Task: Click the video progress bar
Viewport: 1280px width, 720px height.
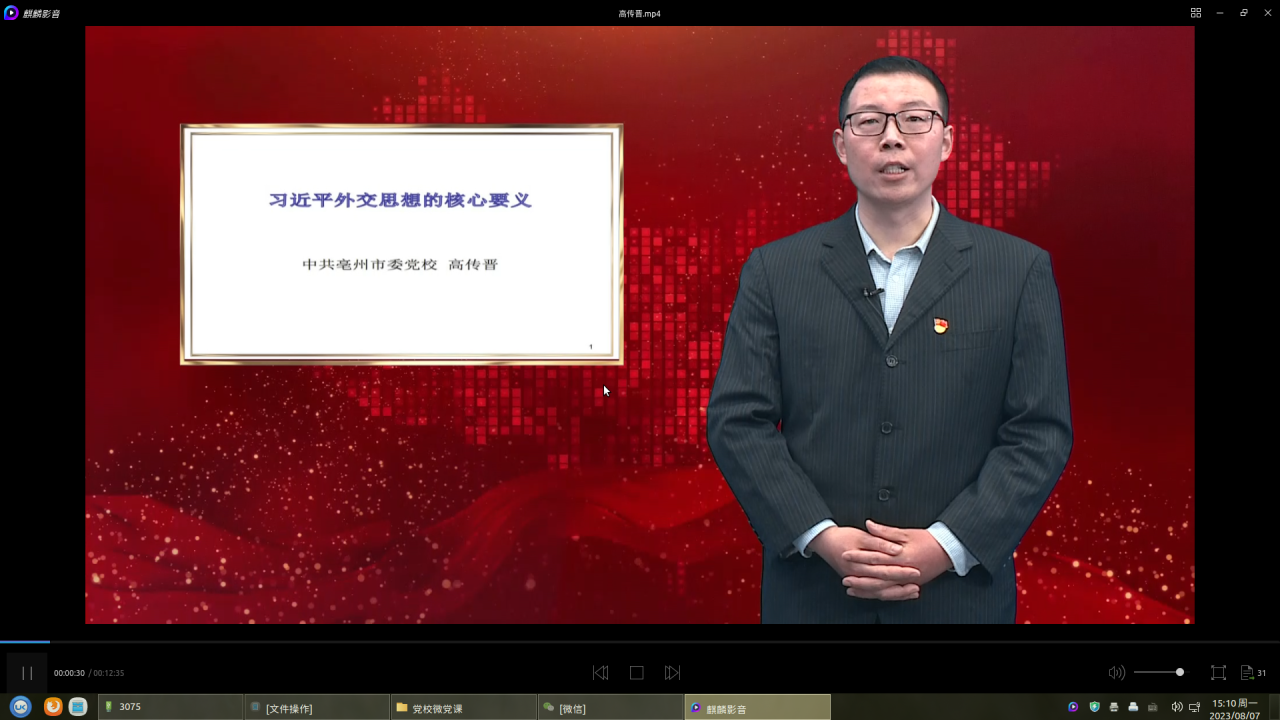Action: coord(640,642)
